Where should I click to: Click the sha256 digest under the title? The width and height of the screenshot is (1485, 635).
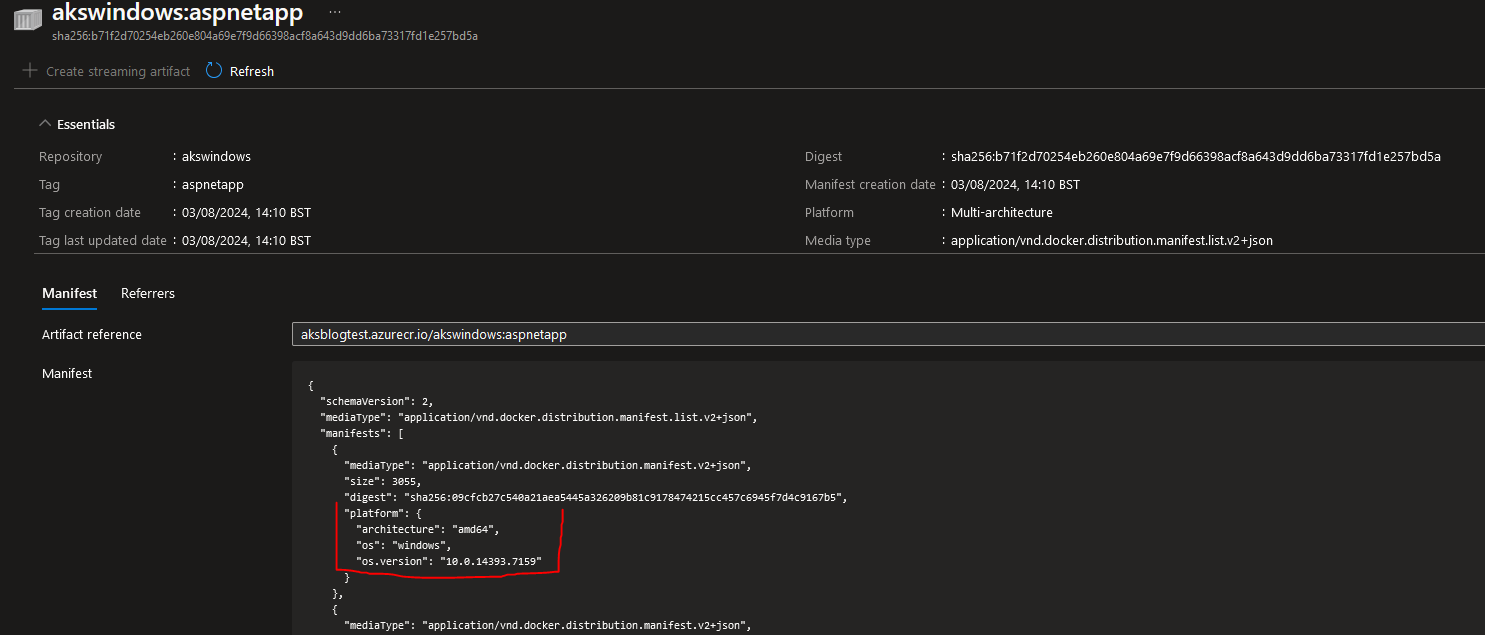coord(264,36)
